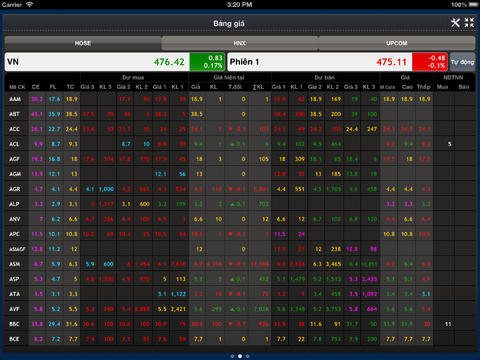Select the BCE stock symbol

14,339
